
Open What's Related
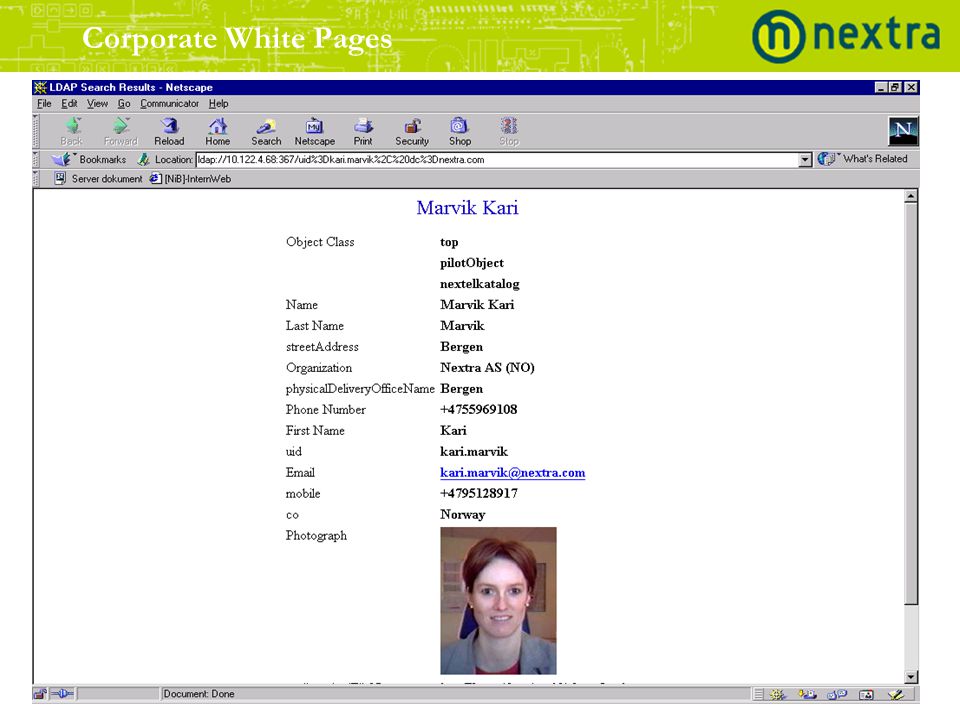tap(863, 159)
